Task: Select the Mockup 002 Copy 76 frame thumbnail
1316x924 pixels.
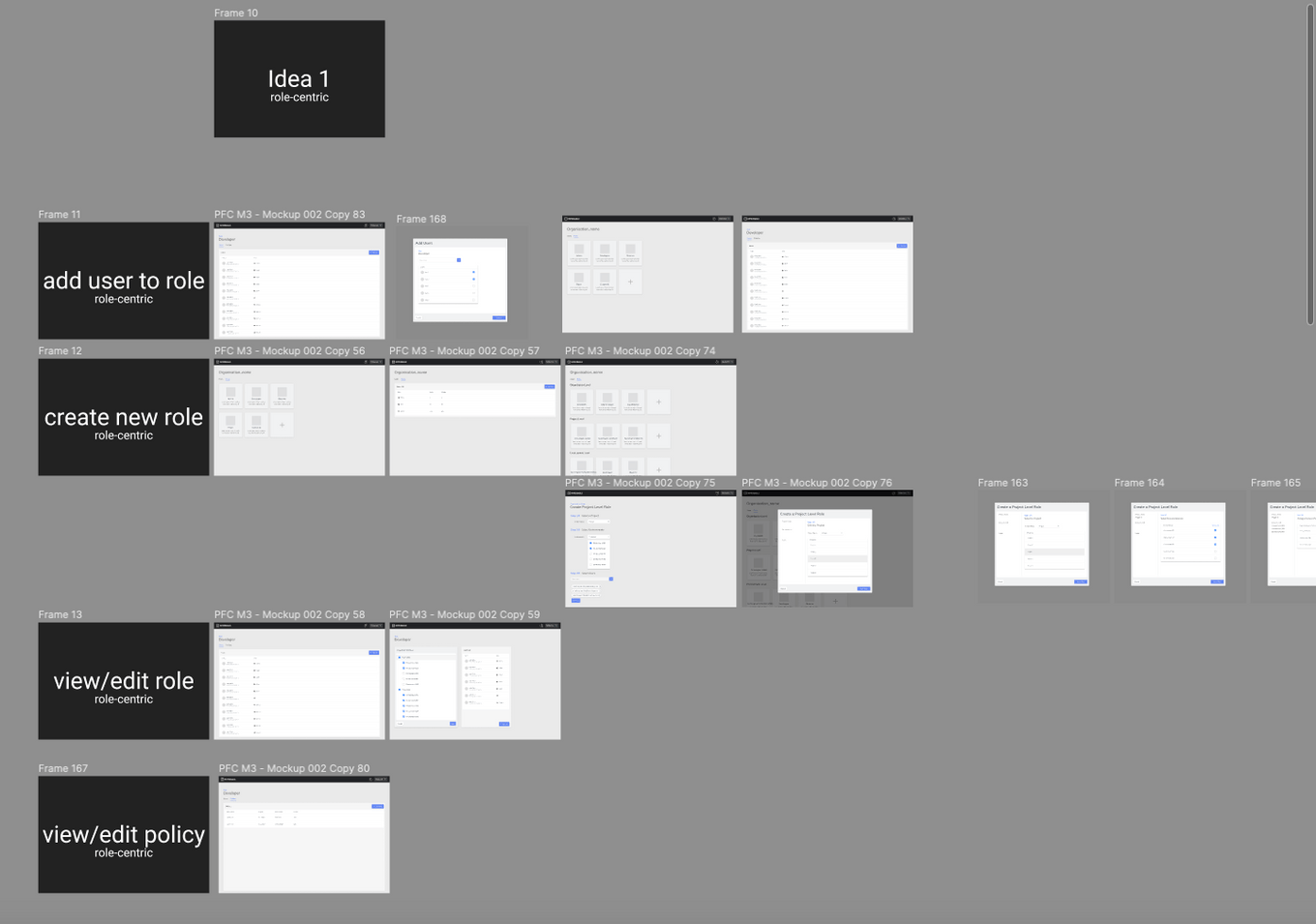Action: (x=827, y=549)
